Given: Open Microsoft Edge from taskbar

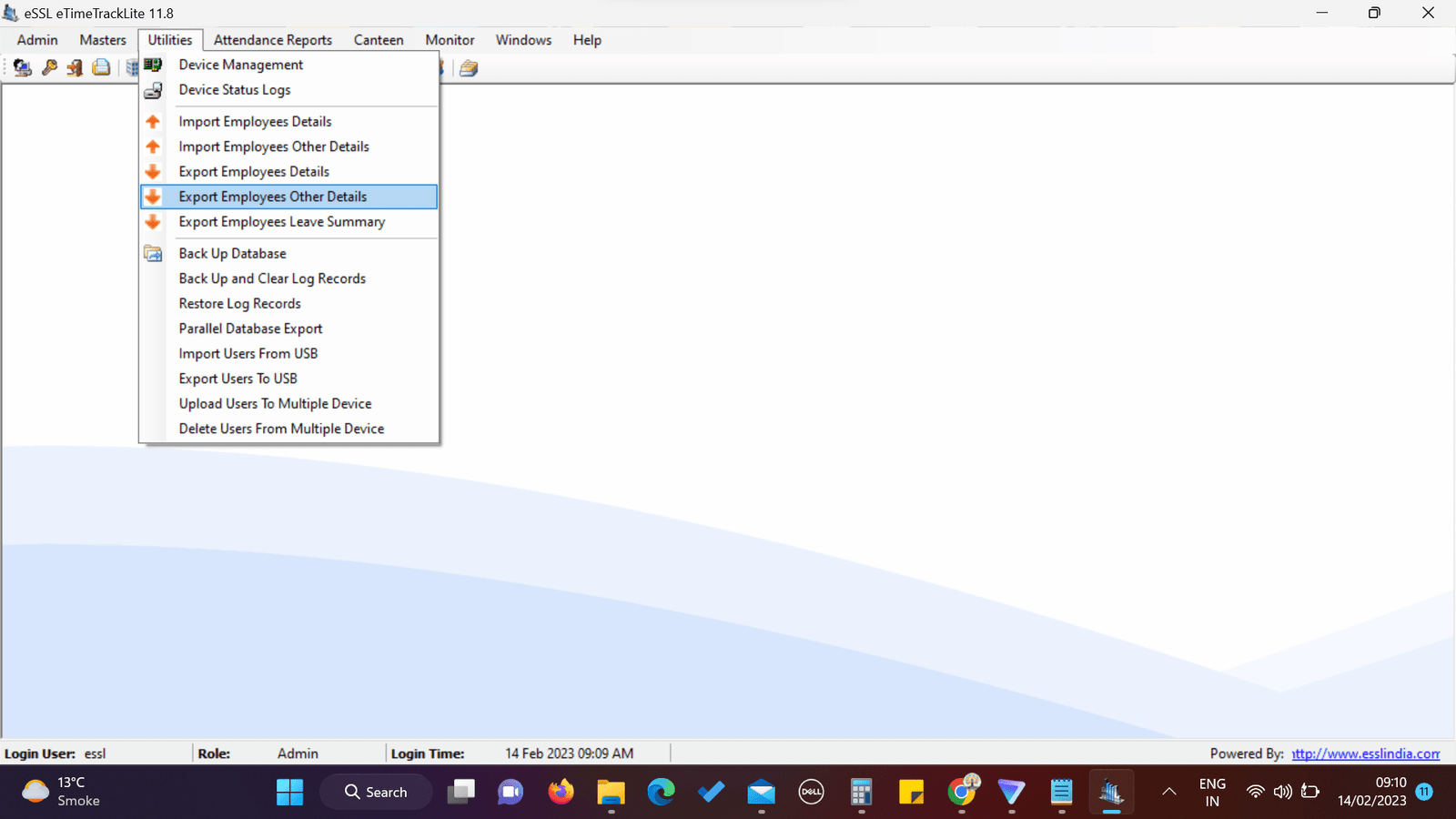Looking at the screenshot, I should pyautogui.click(x=661, y=792).
